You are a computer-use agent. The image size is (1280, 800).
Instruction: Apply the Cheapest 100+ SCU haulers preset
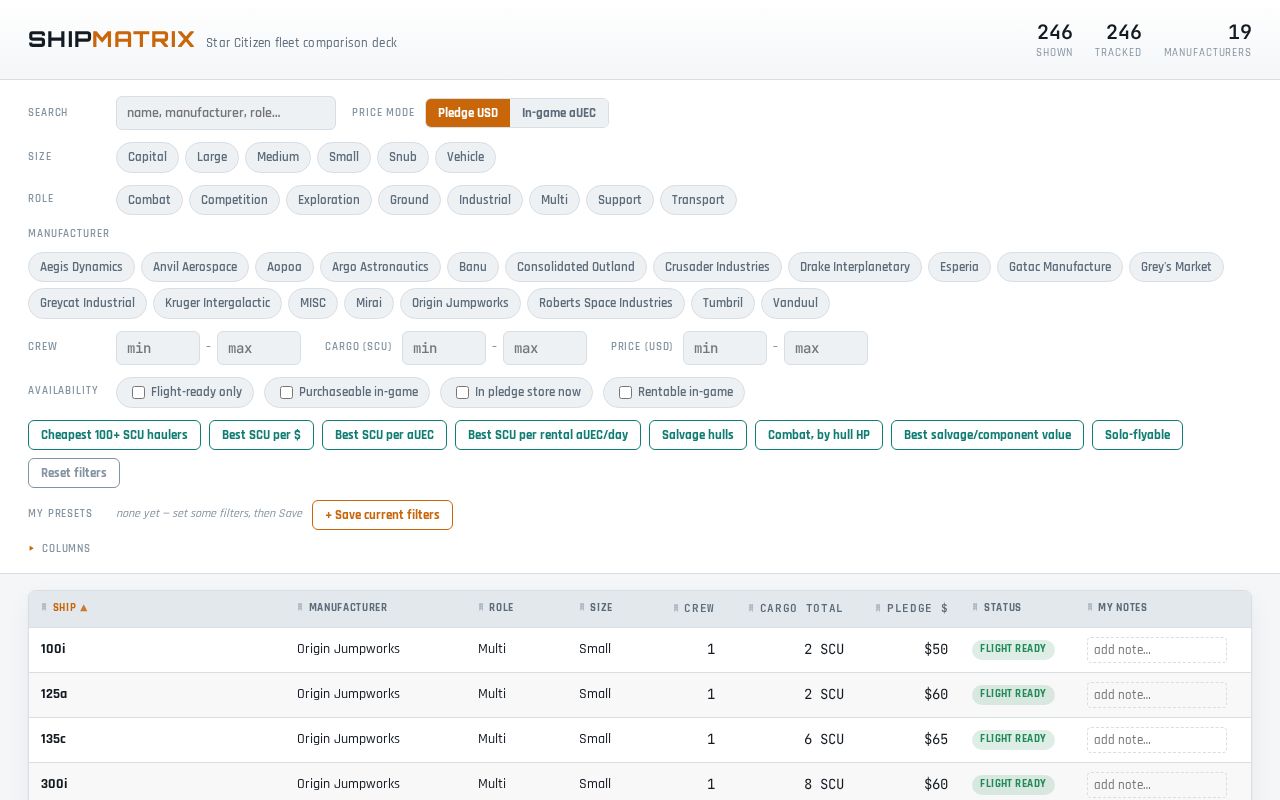(114, 435)
